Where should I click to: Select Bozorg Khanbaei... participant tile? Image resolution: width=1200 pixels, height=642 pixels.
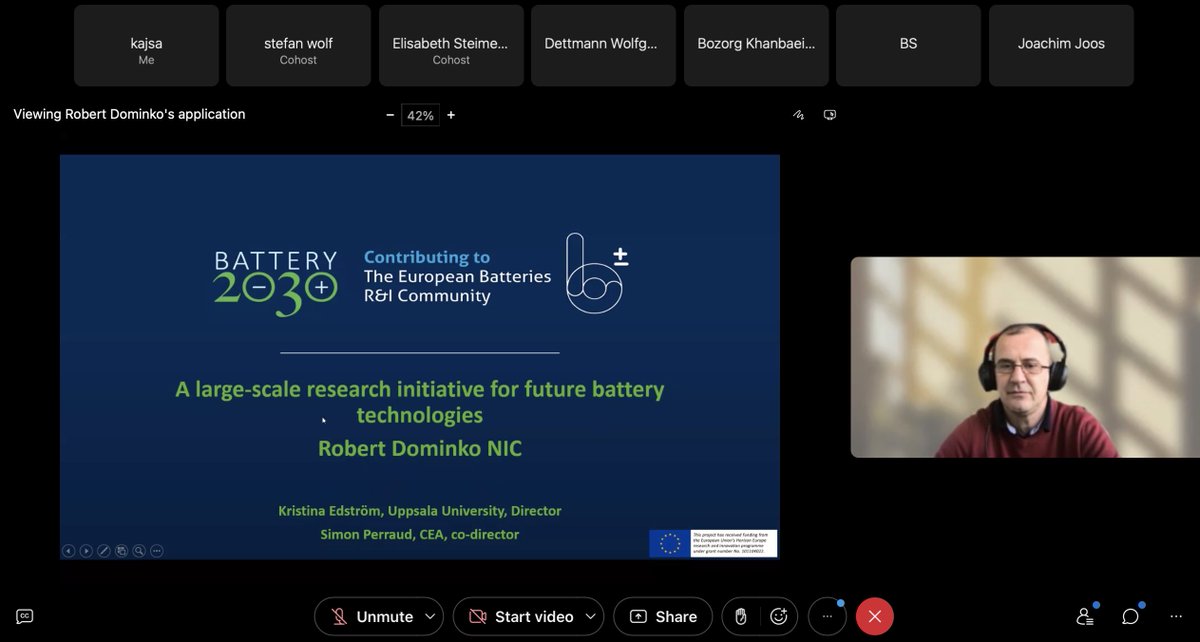[756, 45]
